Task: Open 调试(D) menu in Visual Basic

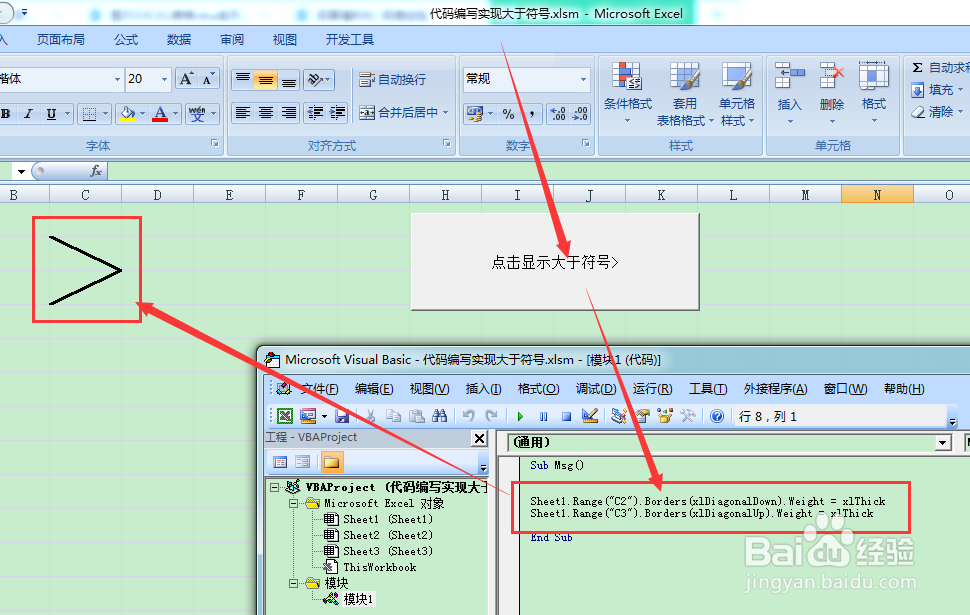Action: coord(596,389)
